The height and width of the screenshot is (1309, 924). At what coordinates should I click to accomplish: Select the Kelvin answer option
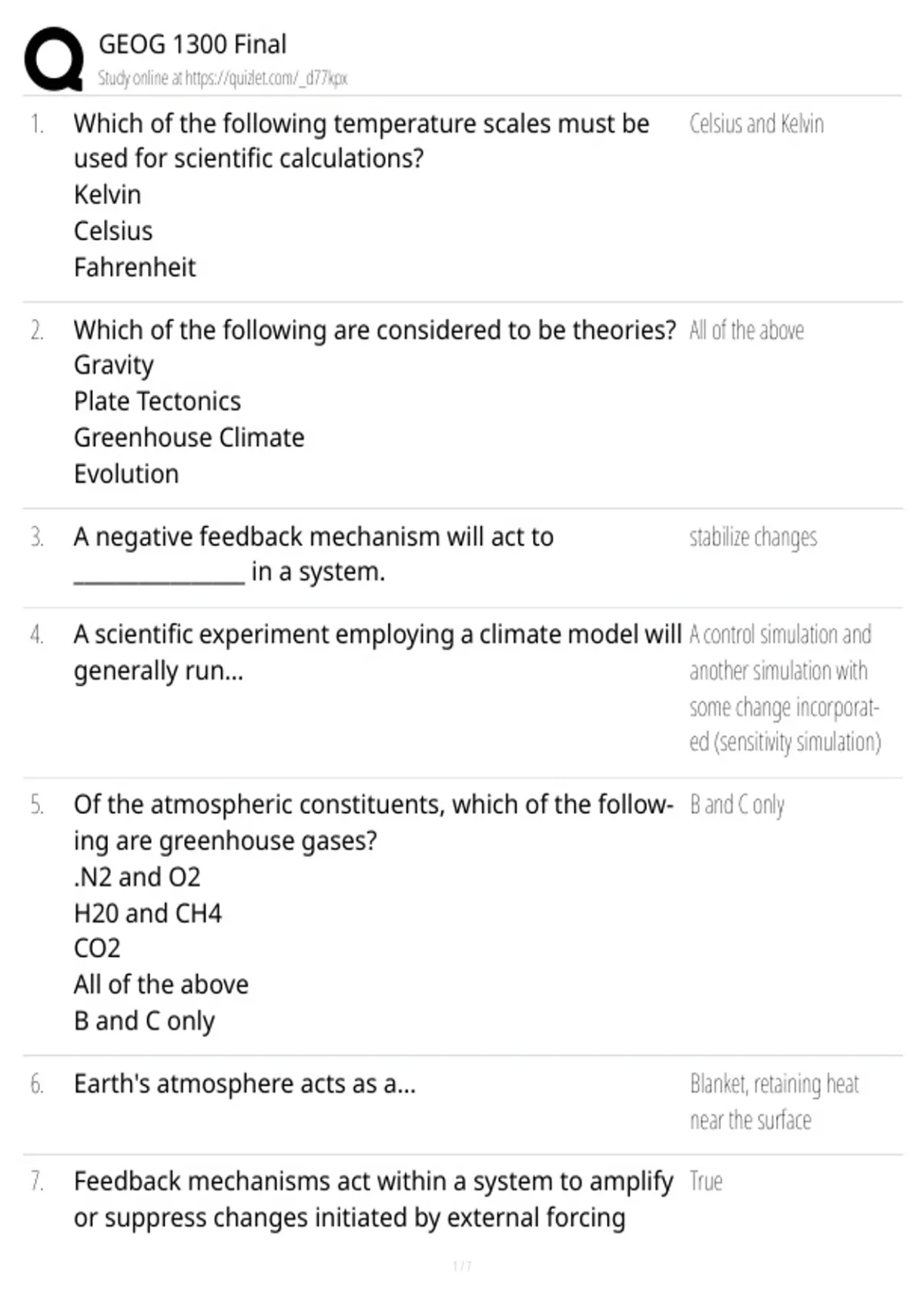tap(107, 194)
